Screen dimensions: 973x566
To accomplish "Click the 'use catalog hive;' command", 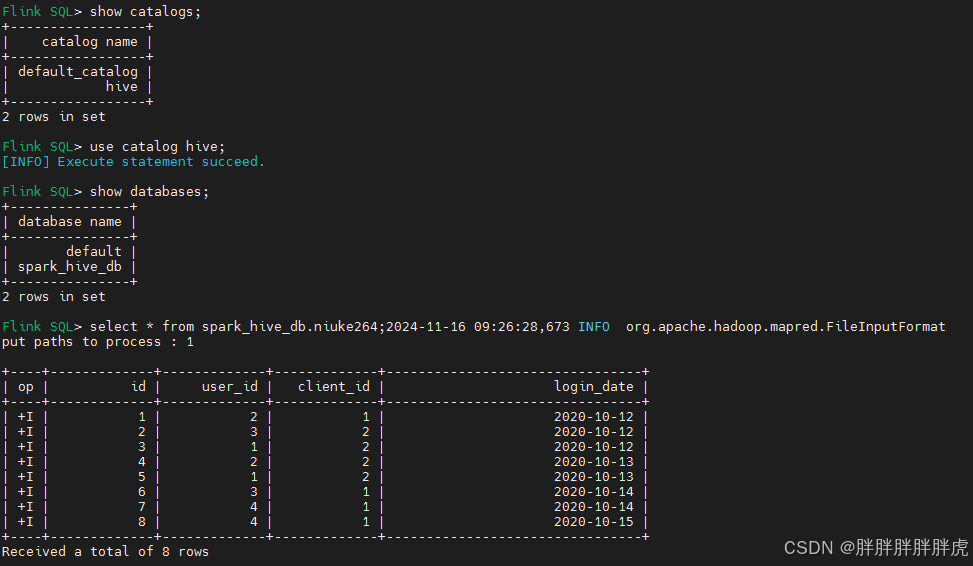I will 158,146.
